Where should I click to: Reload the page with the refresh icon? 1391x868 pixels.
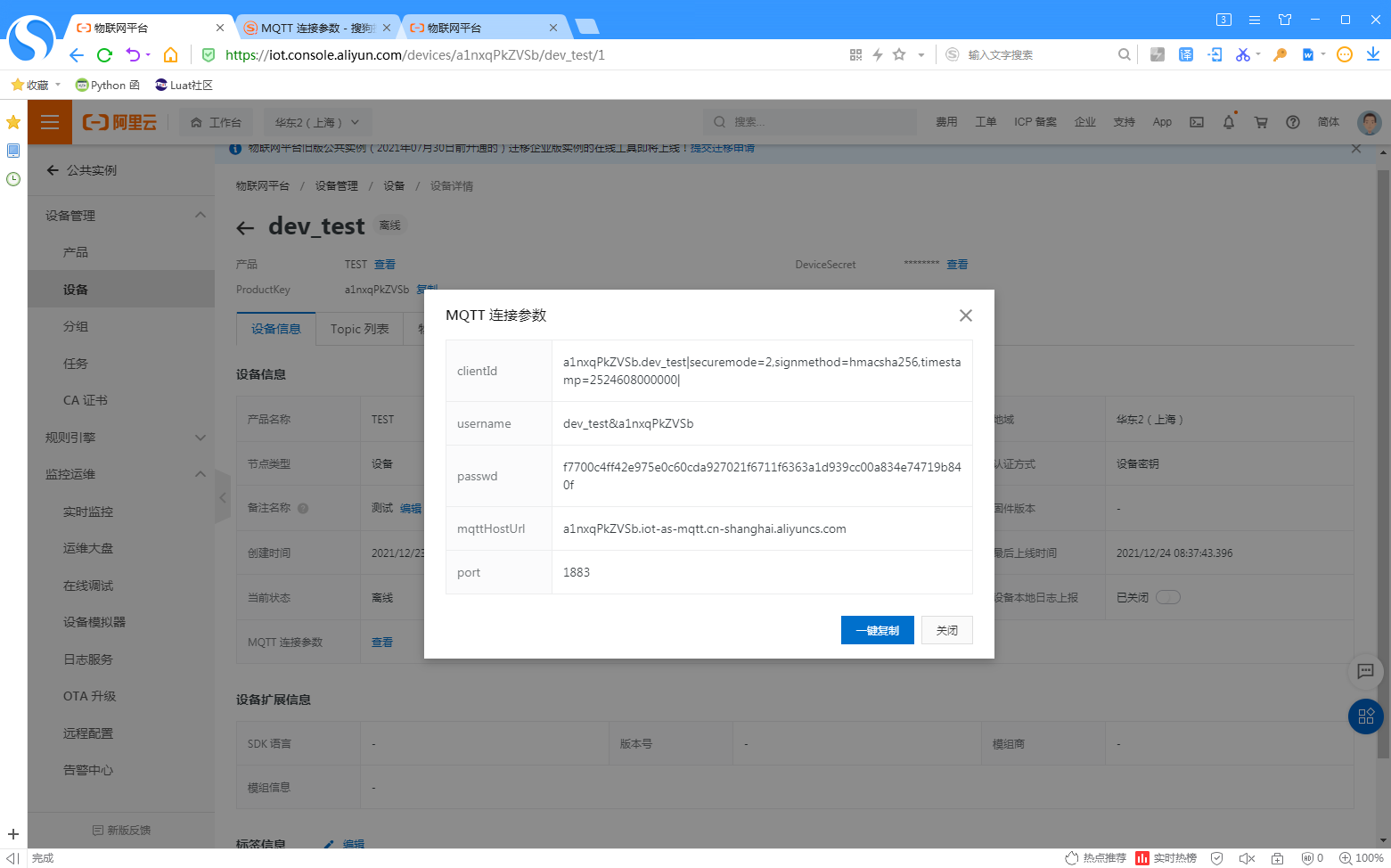104,55
